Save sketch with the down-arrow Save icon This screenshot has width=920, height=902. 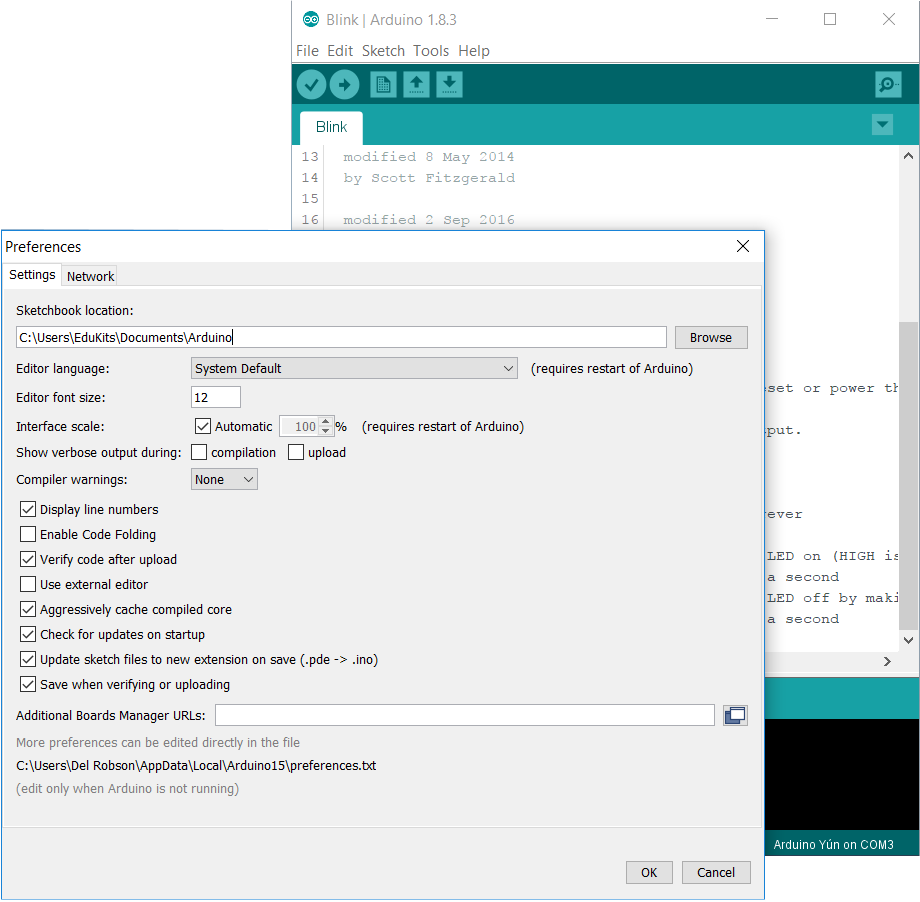449,85
